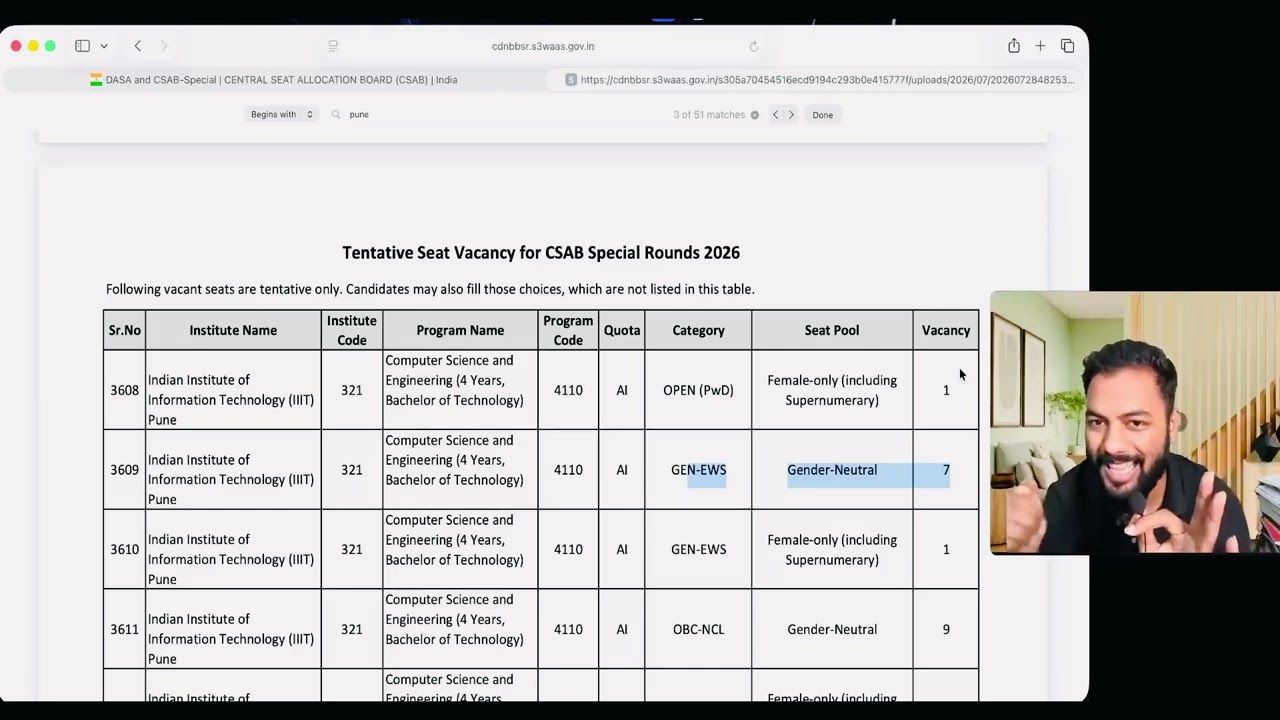Click 'Tentative Seat Vacancy' page heading

[x=541, y=253]
